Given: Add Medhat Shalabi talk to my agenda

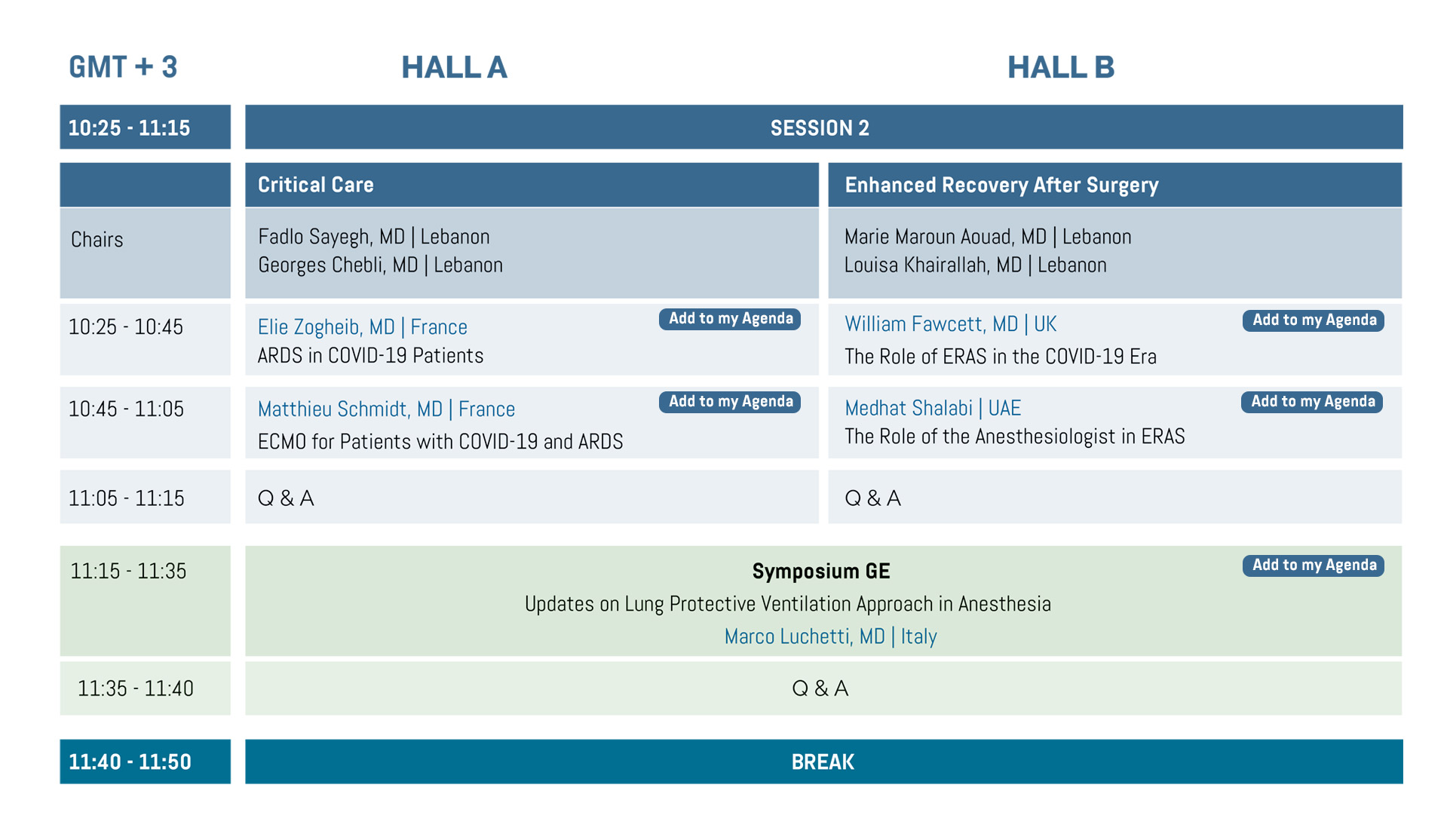Looking at the screenshot, I should (x=1312, y=402).
